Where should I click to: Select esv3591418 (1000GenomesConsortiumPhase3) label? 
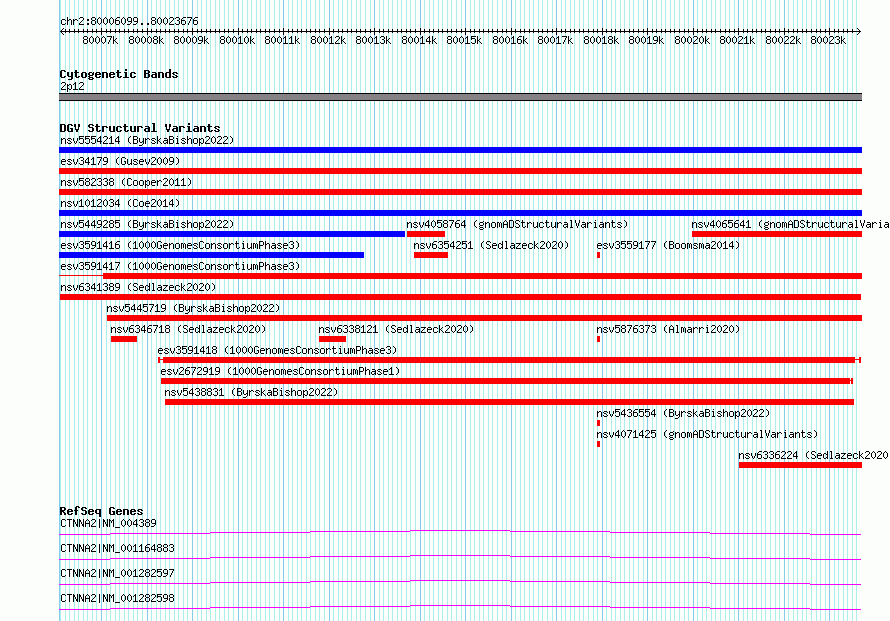[277, 350]
